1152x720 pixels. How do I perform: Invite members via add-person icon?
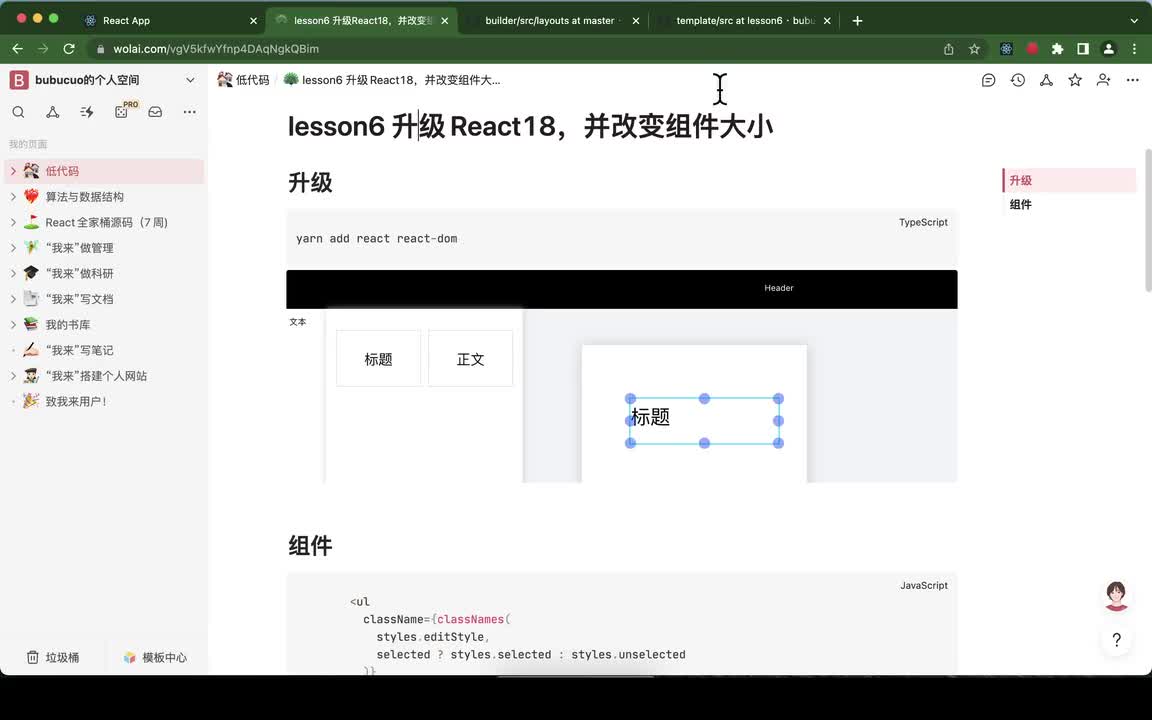[1104, 80]
